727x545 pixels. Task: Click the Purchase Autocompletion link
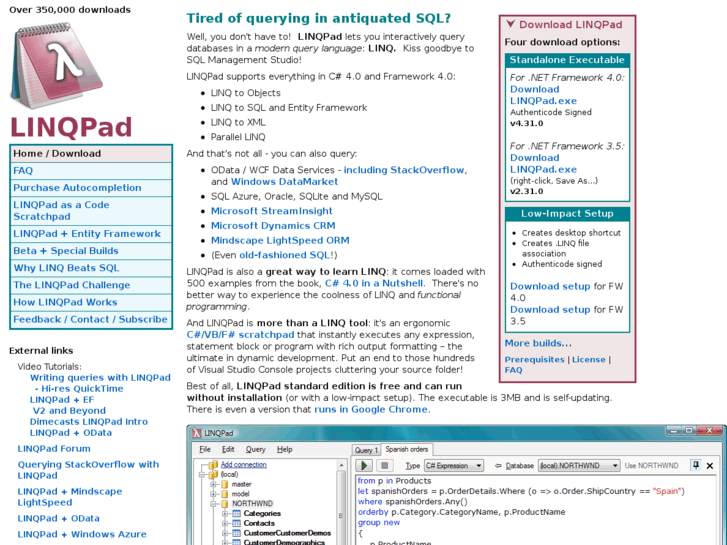pyautogui.click(x=77, y=188)
